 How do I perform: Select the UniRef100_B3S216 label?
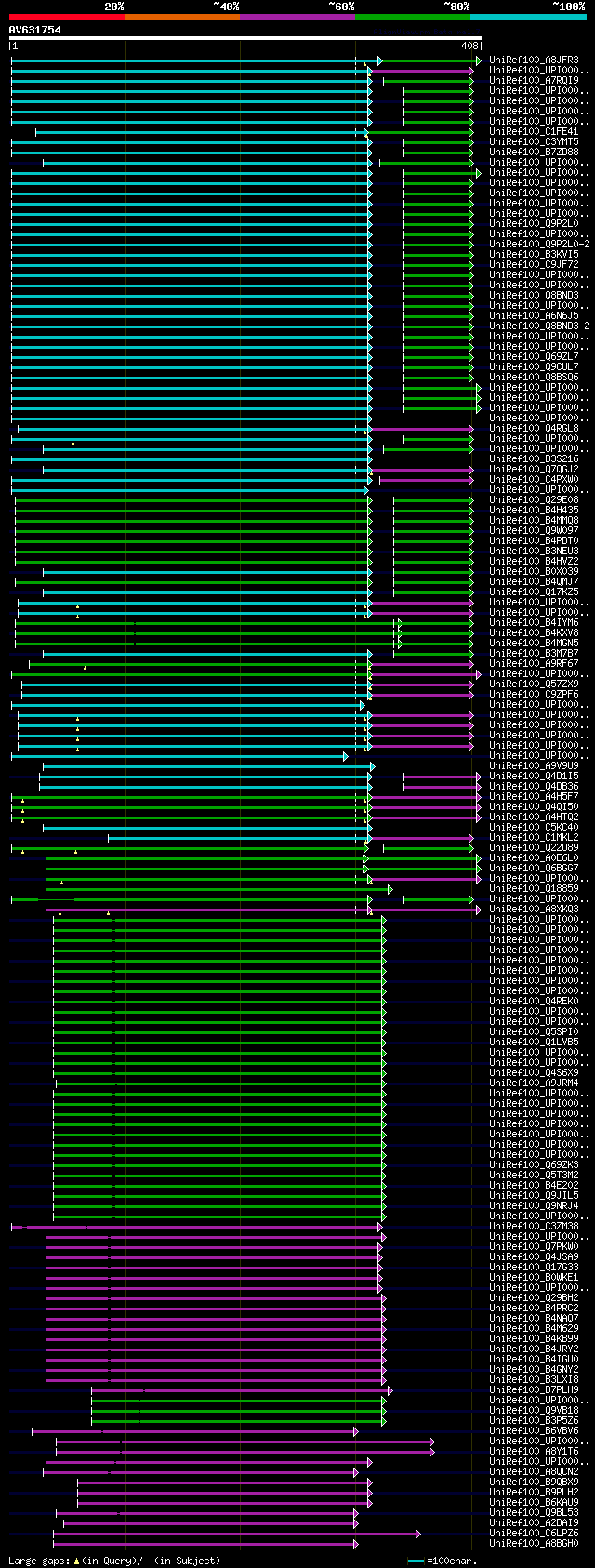[x=534, y=459]
